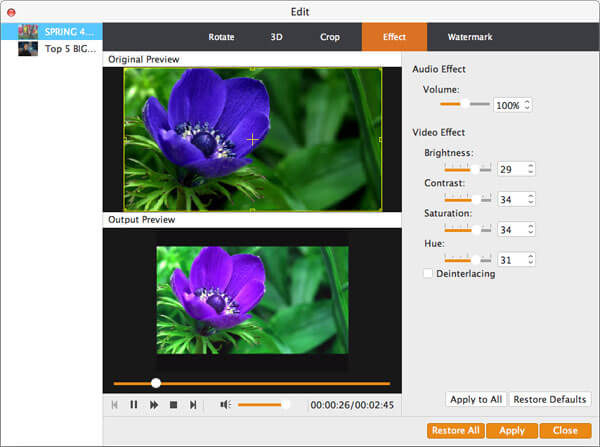Click in the Contrast value field
The image size is (600, 447).
(x=510, y=200)
